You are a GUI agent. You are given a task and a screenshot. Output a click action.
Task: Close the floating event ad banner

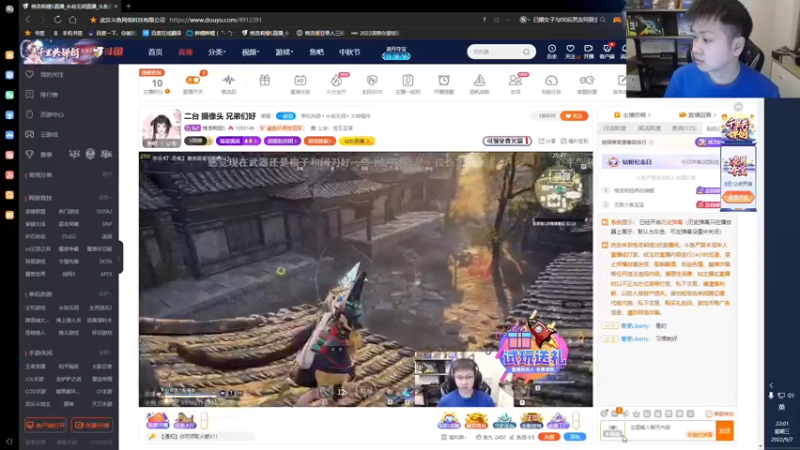tap(738, 107)
